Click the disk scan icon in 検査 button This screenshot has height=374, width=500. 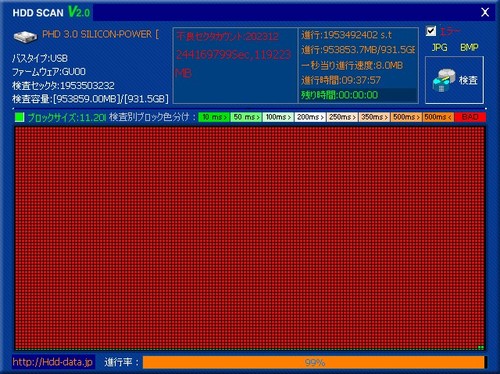click(x=444, y=80)
